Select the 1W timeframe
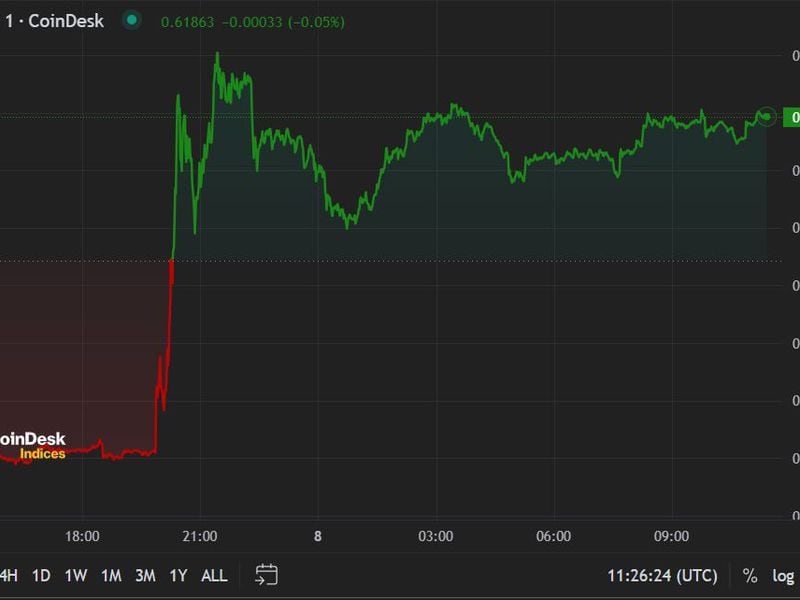800x600 pixels. pos(78,576)
